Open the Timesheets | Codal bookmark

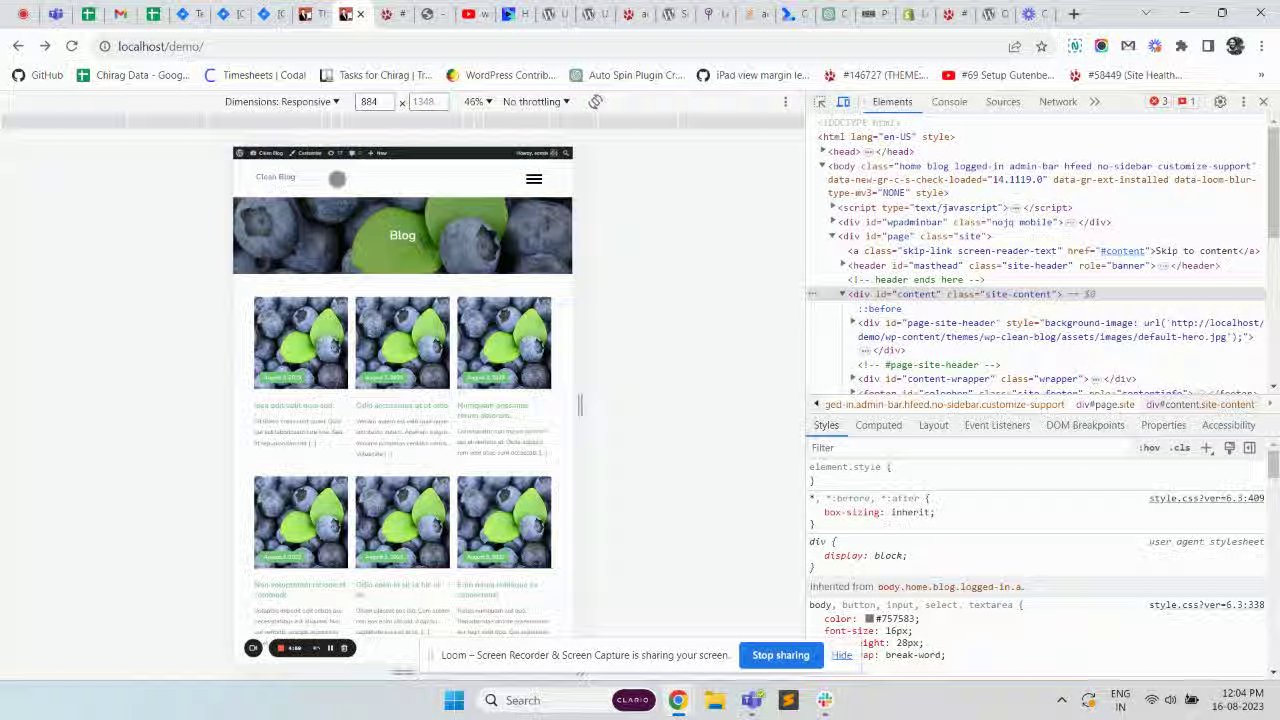[254, 75]
